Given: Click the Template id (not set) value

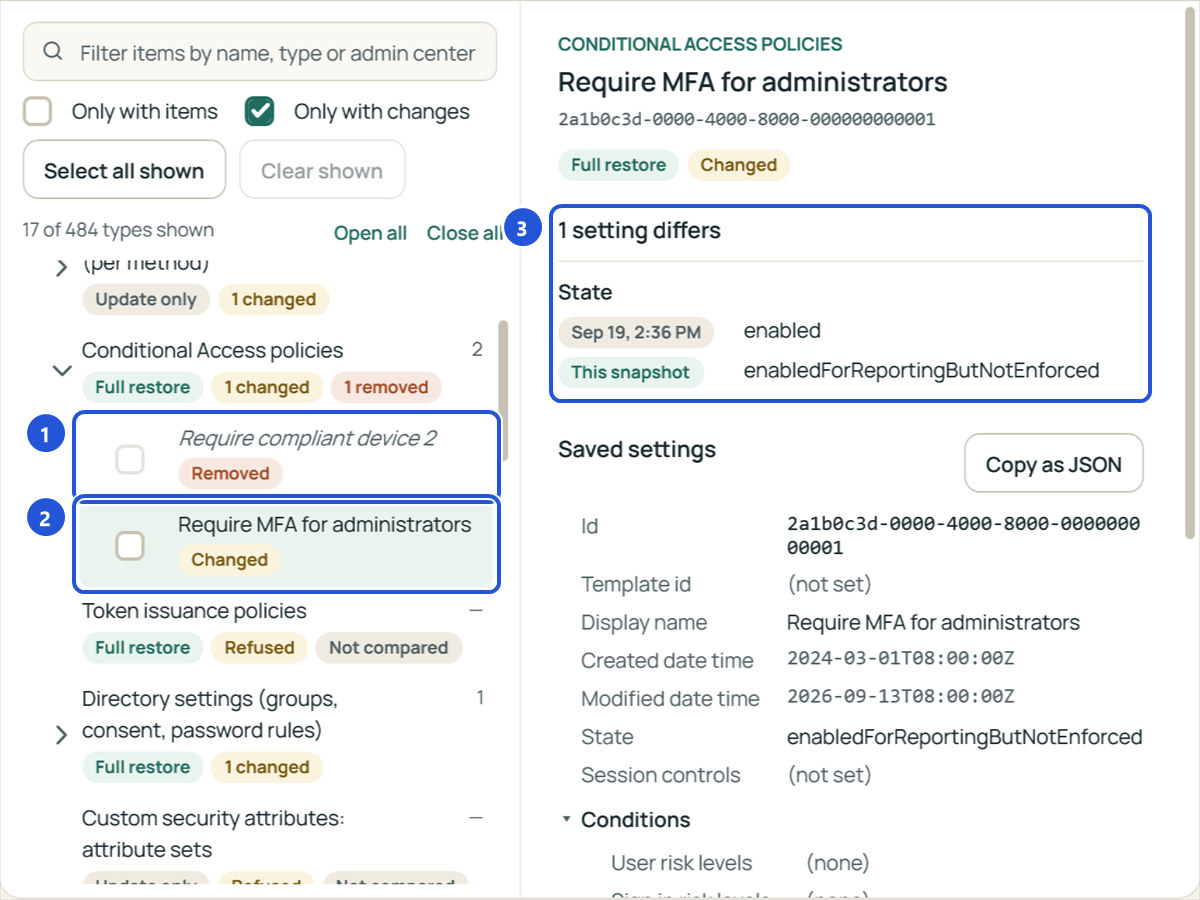Looking at the screenshot, I should (829, 584).
